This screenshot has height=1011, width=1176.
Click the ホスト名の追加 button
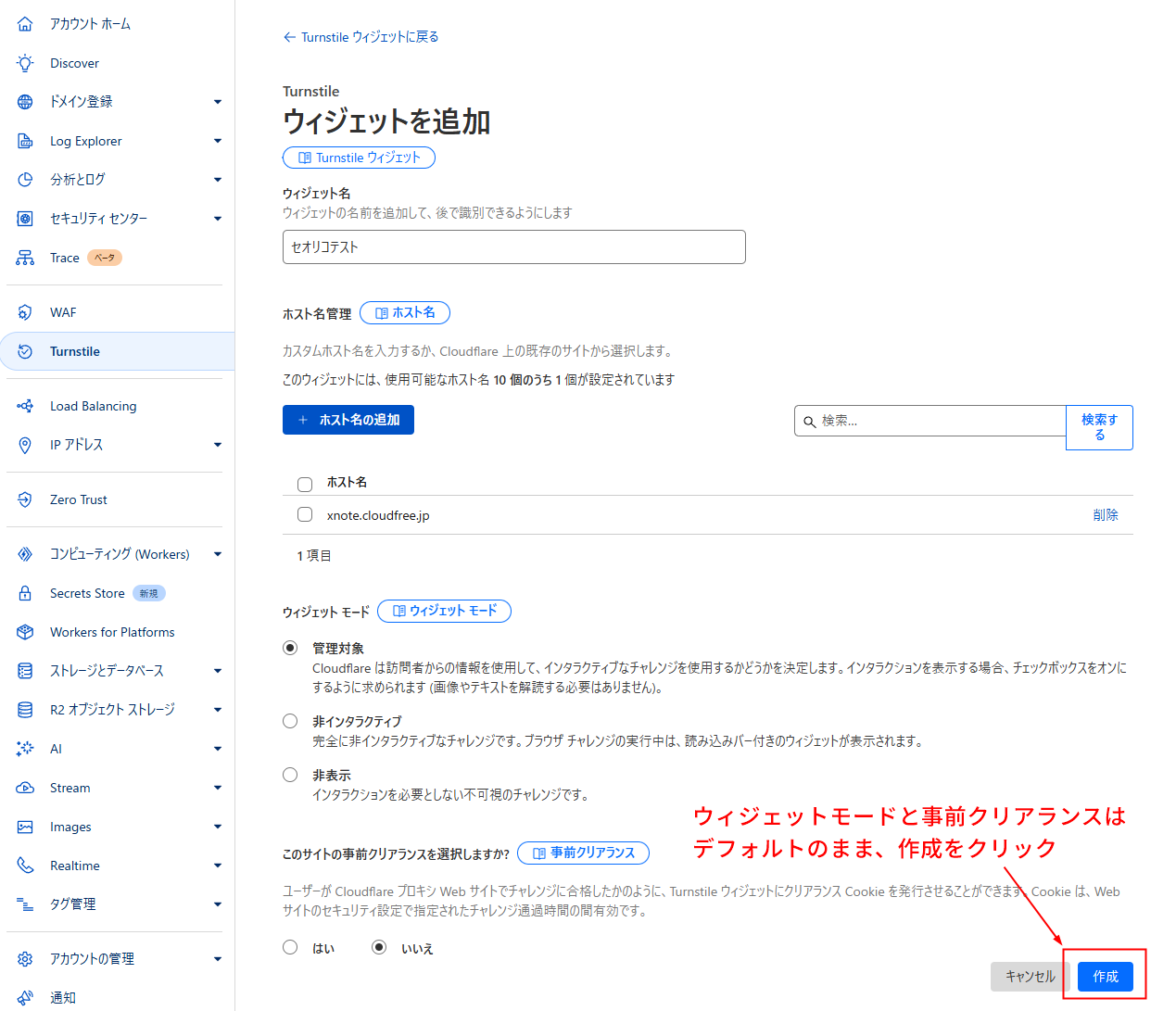pyautogui.click(x=348, y=420)
